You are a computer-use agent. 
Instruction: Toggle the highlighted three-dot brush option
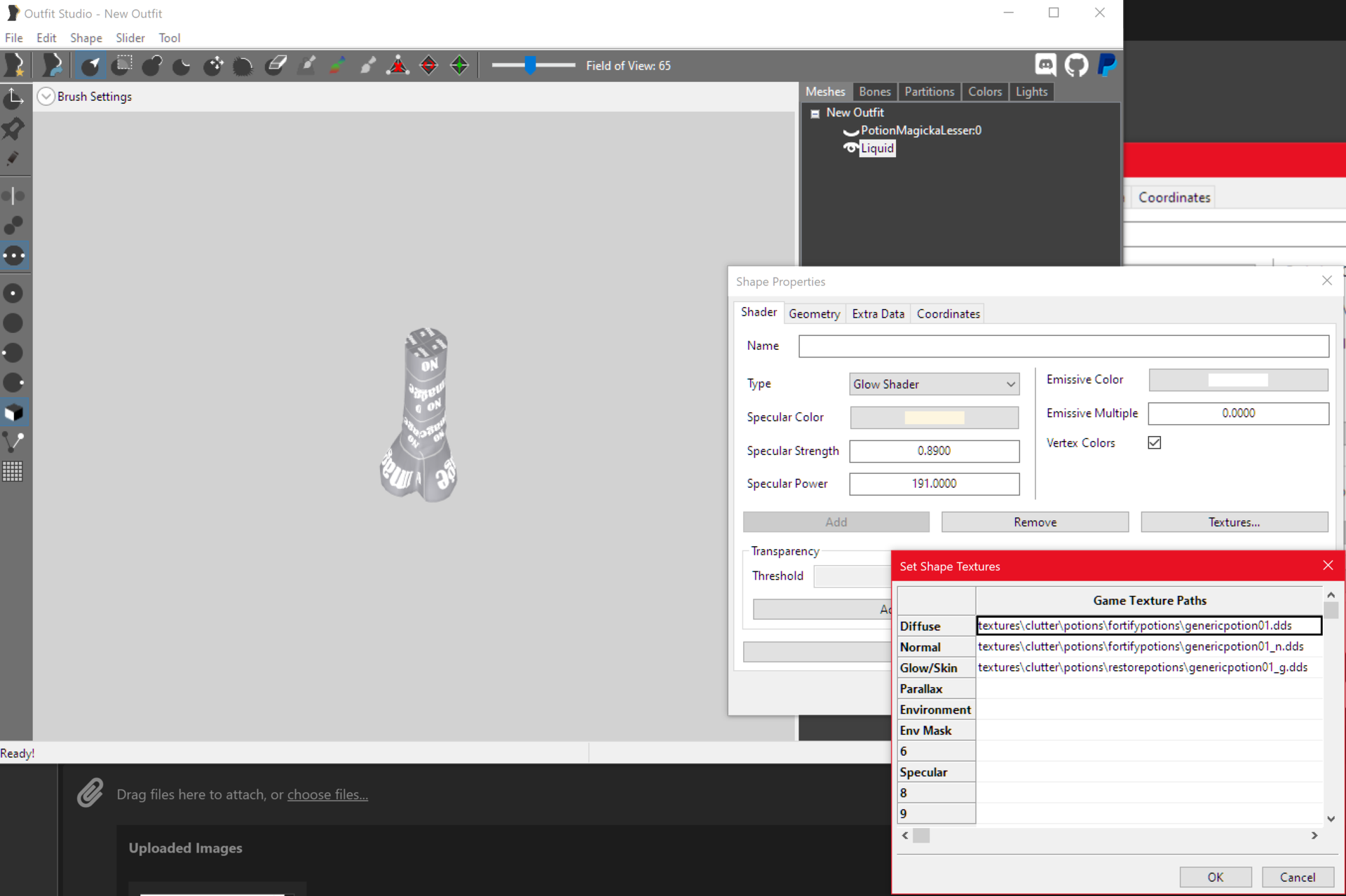point(13,255)
